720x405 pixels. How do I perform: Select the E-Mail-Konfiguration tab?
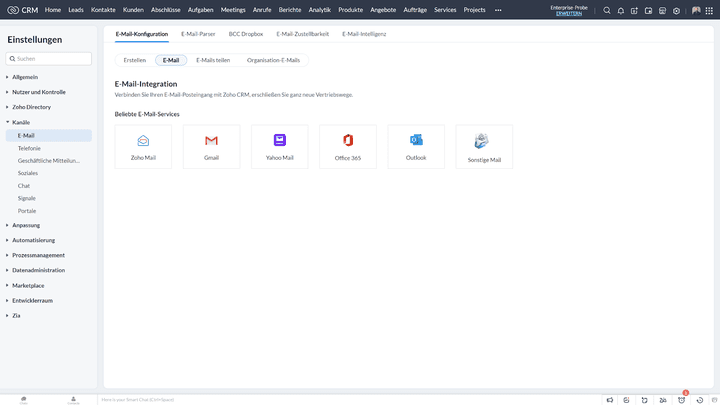142,34
